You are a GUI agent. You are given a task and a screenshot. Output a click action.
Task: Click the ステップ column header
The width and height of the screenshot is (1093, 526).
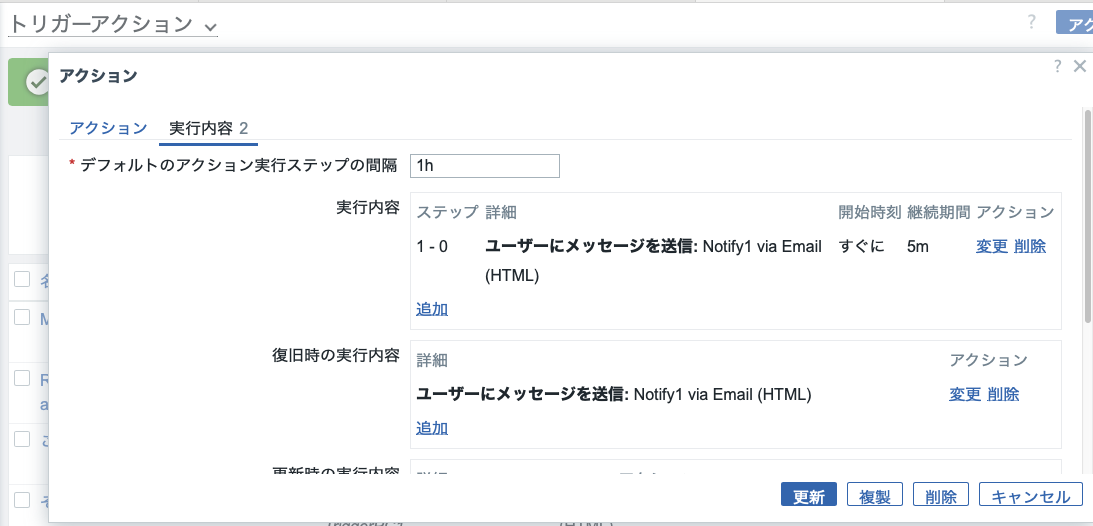[x=448, y=212]
